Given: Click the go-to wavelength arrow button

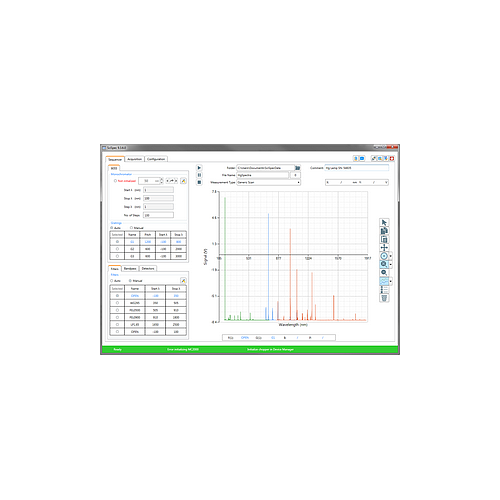Looking at the screenshot, I should (x=172, y=181).
